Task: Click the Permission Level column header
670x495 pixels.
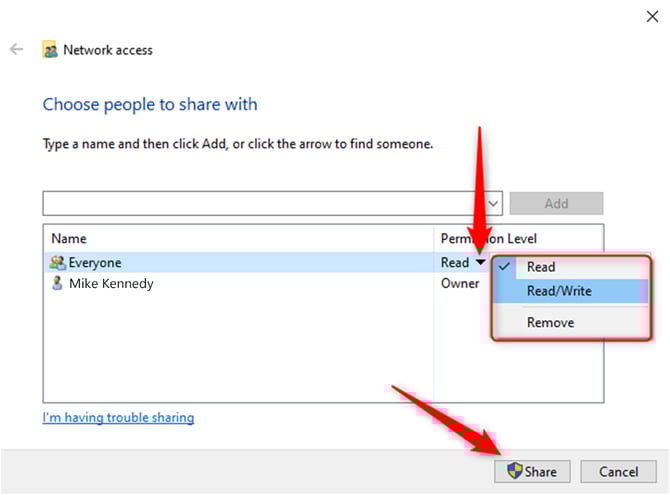Action: [x=488, y=239]
